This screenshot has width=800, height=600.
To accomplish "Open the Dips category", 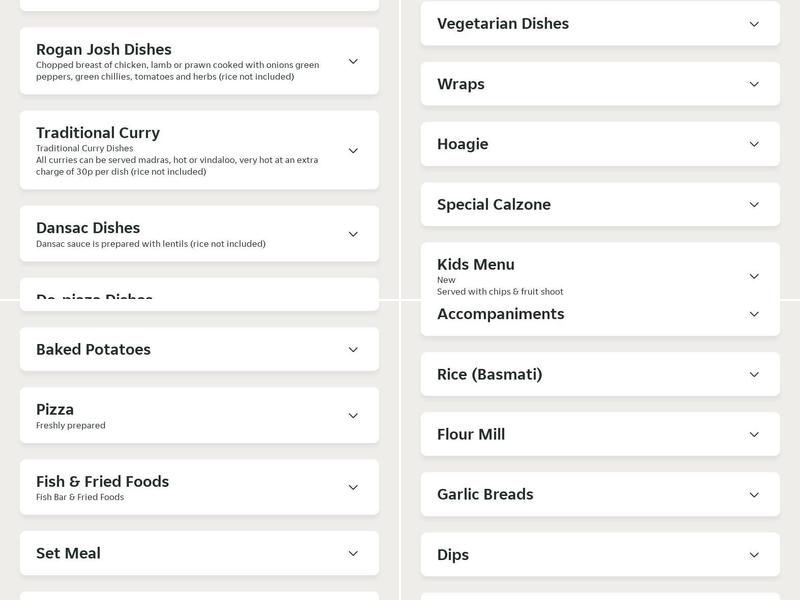I will click(598, 554).
